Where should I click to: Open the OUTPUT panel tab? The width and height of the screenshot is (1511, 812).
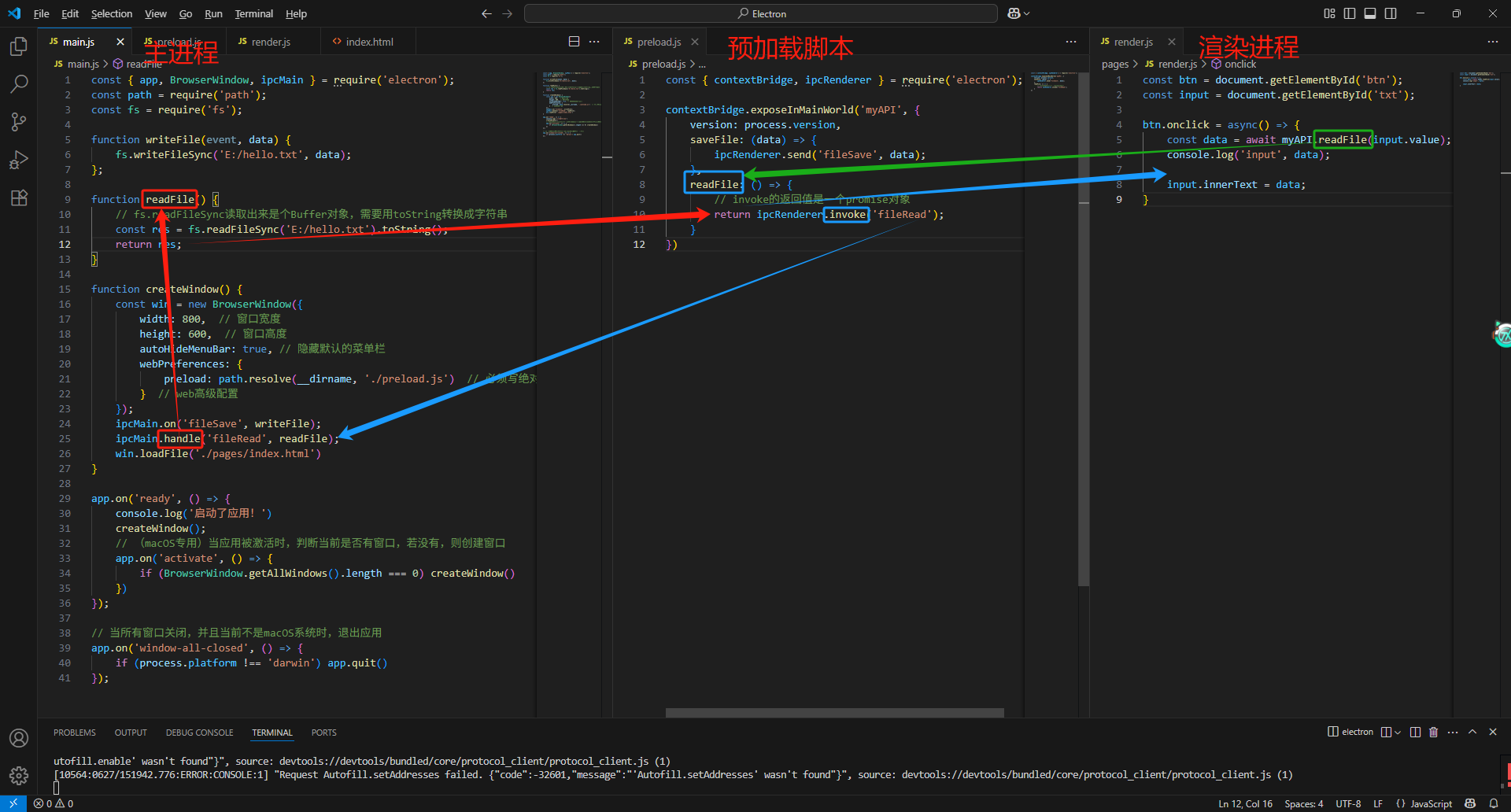[131, 733]
